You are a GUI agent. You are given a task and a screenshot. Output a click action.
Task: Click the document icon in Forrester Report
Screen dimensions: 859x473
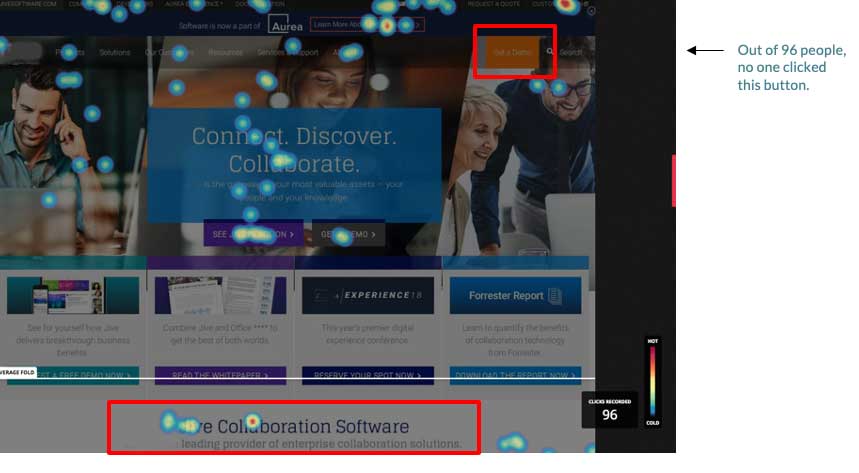pyautogui.click(x=554, y=296)
